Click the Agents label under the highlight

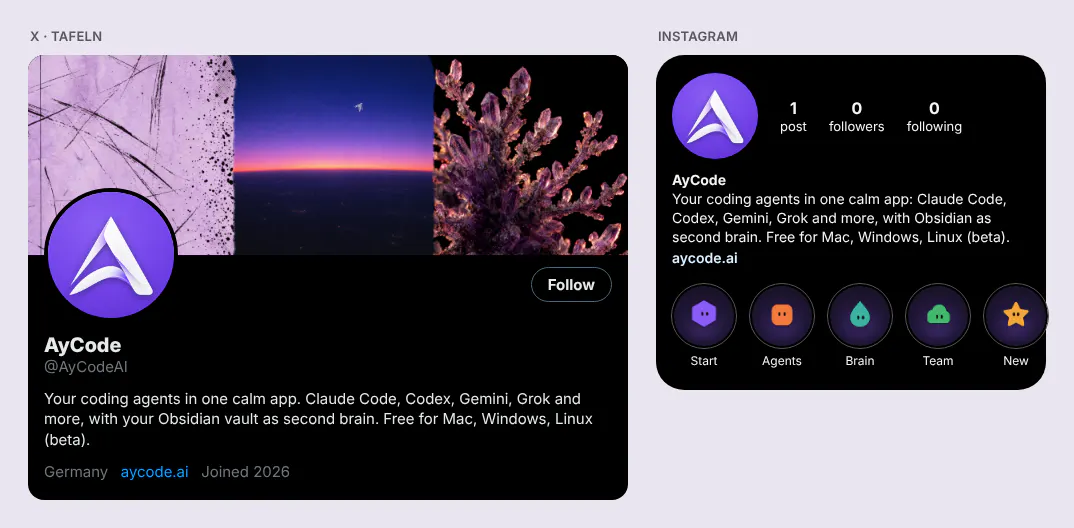(x=782, y=361)
